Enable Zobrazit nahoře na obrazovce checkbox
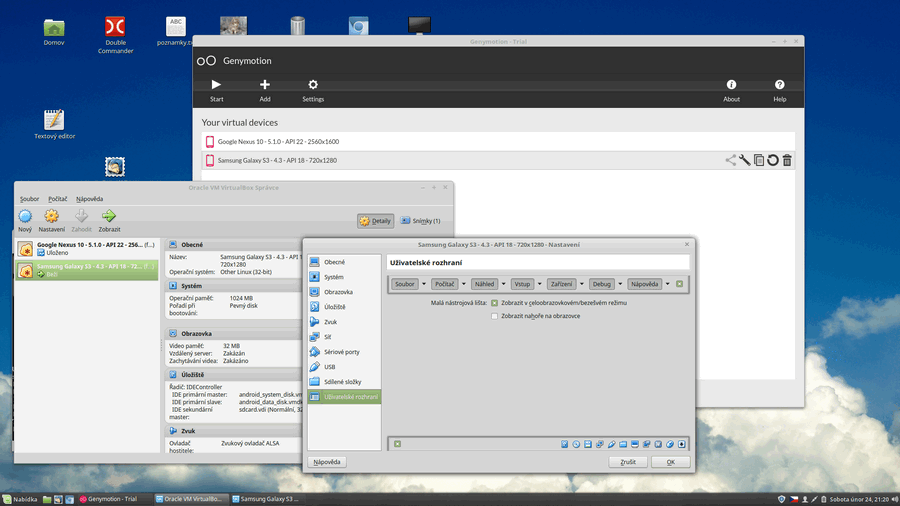This screenshot has width=900, height=506. [x=494, y=316]
